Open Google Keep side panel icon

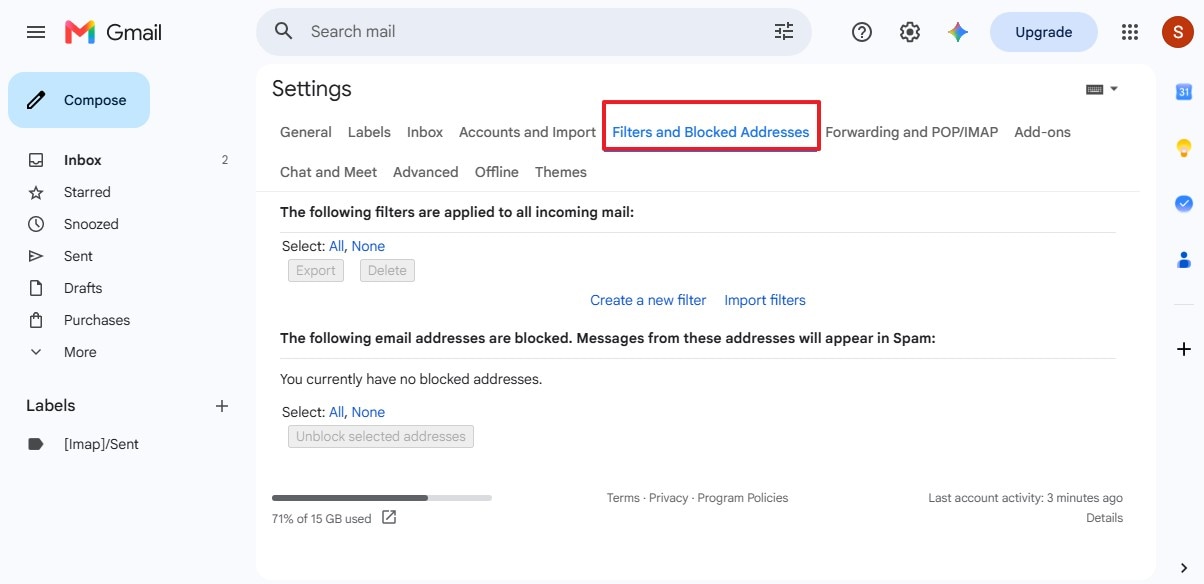click(1184, 148)
